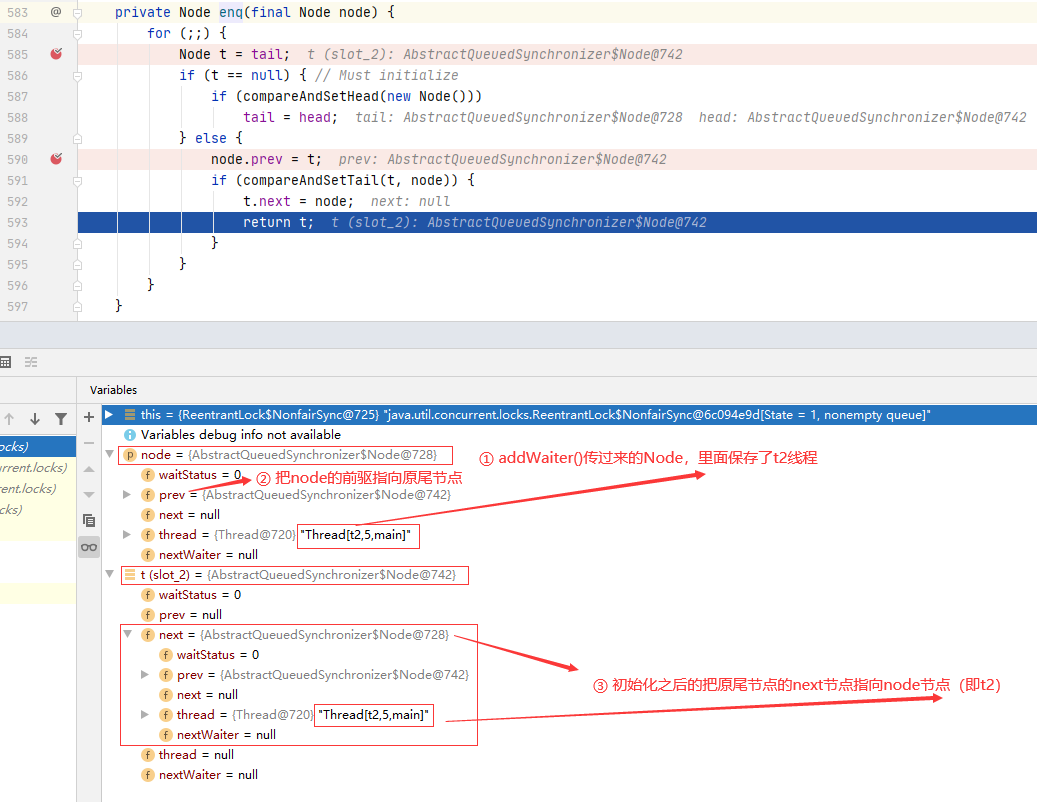Click the duplicate watch icon

89,520
